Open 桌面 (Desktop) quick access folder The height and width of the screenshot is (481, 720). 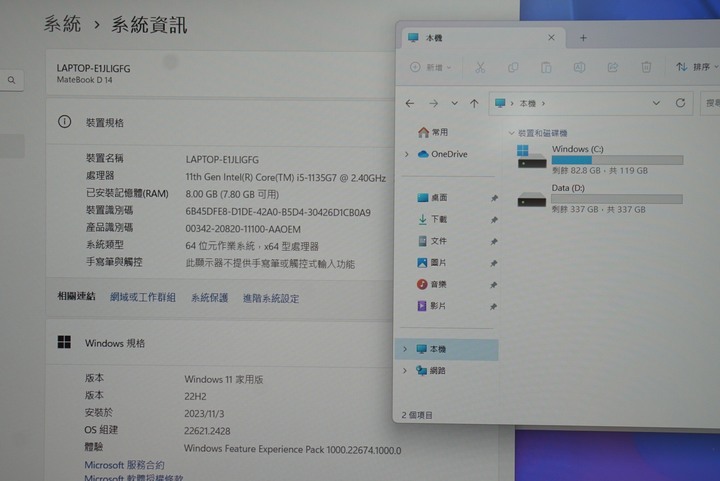point(433,198)
